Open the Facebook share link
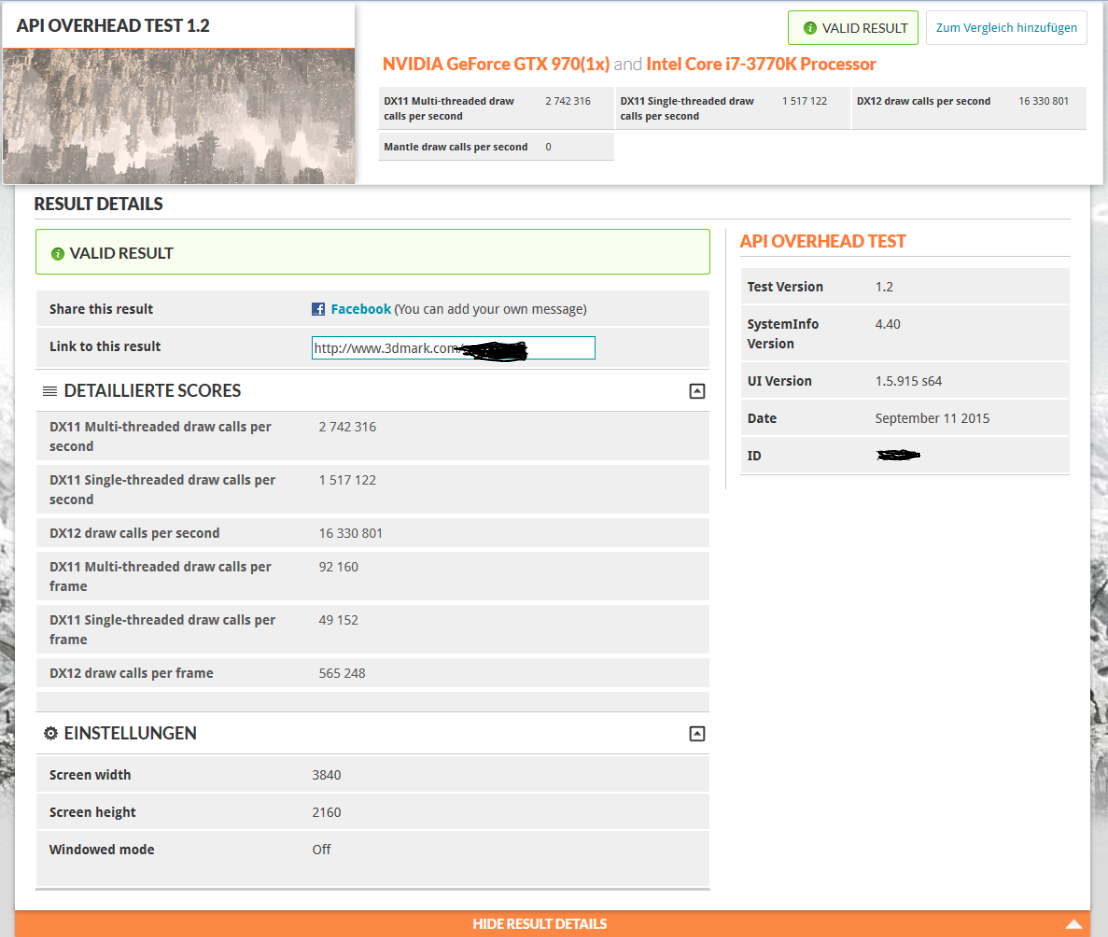 coord(360,309)
